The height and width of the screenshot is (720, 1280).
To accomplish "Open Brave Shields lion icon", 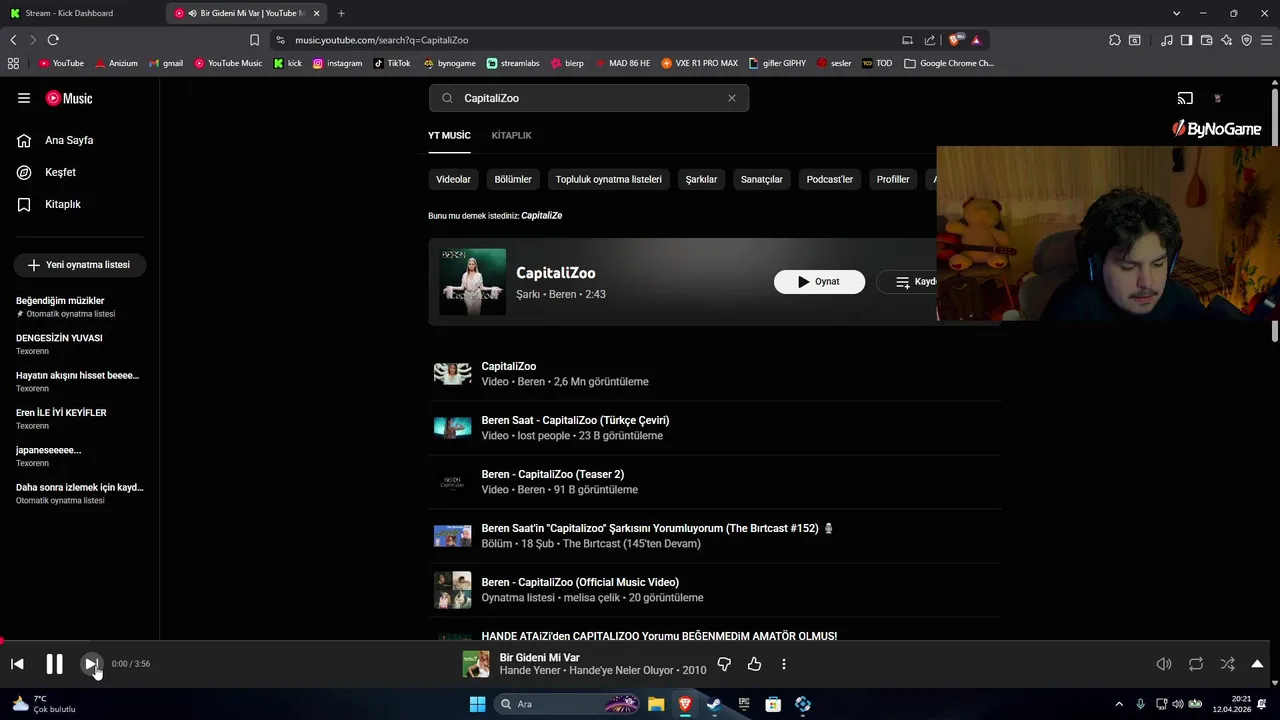I will pyautogui.click(x=955, y=40).
